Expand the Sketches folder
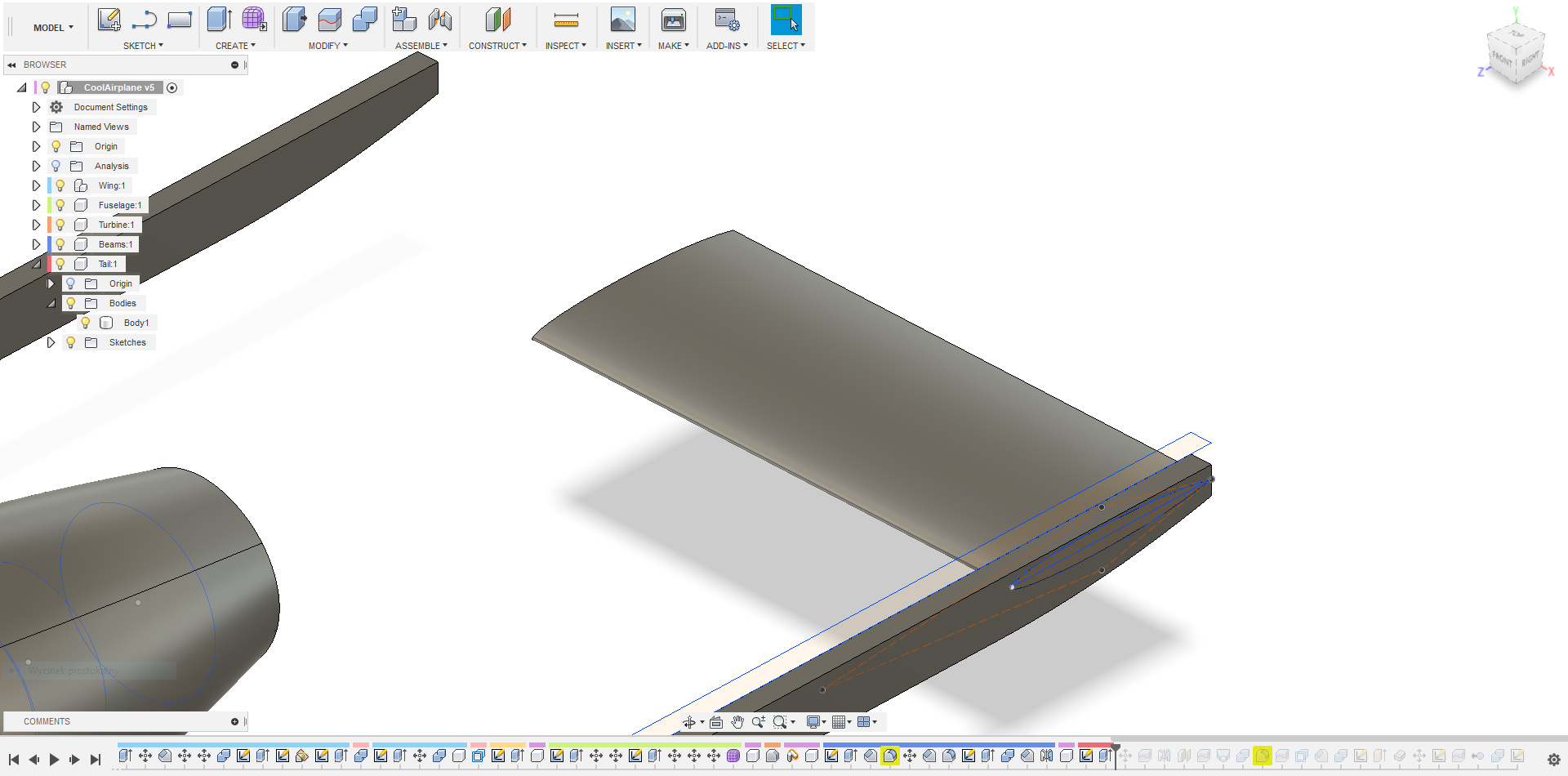 pos(51,342)
